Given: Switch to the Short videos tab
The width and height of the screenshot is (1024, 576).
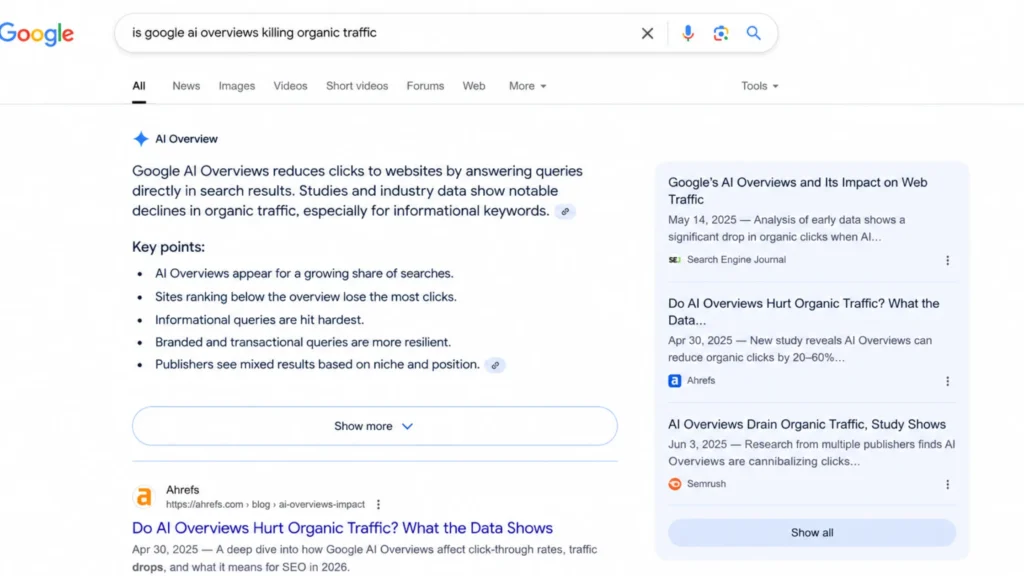Looking at the screenshot, I should pyautogui.click(x=357, y=86).
